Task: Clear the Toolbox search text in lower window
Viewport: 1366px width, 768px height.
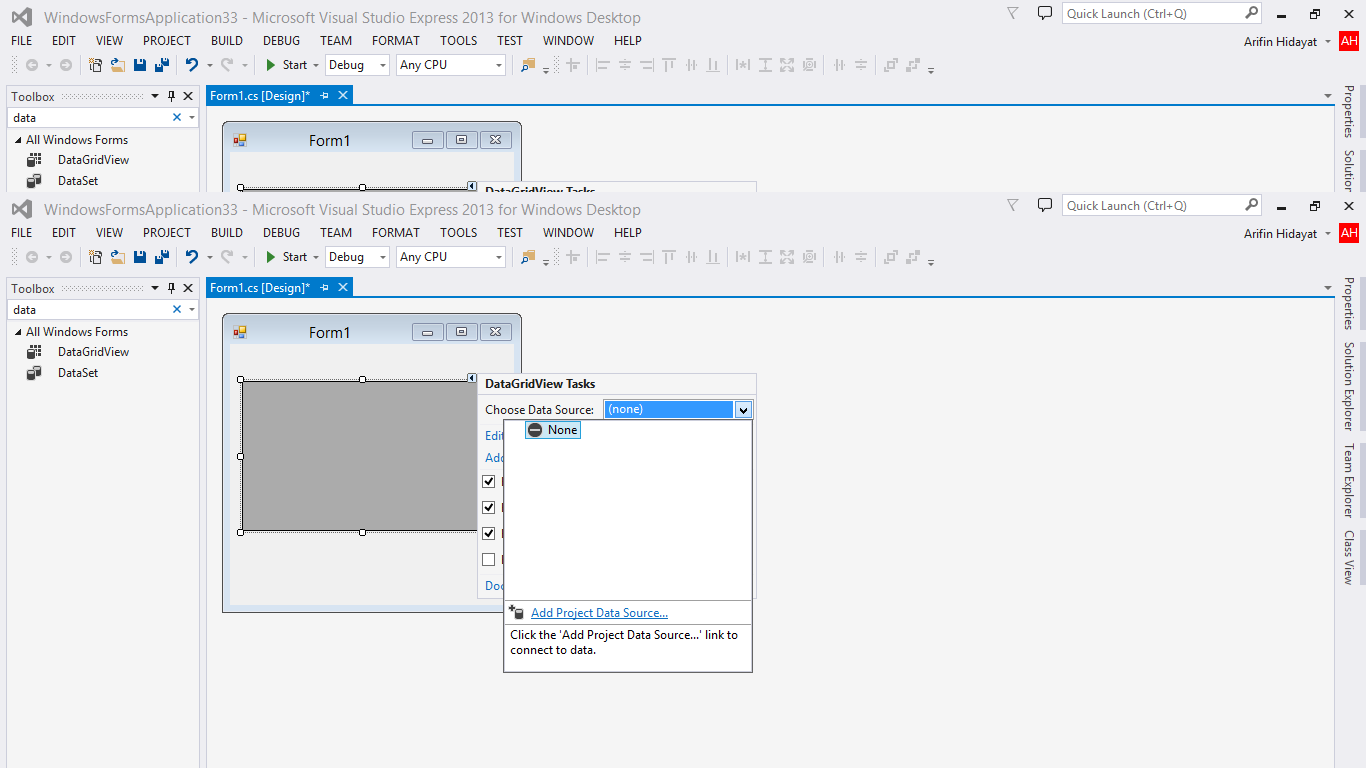Action: pyautogui.click(x=177, y=310)
